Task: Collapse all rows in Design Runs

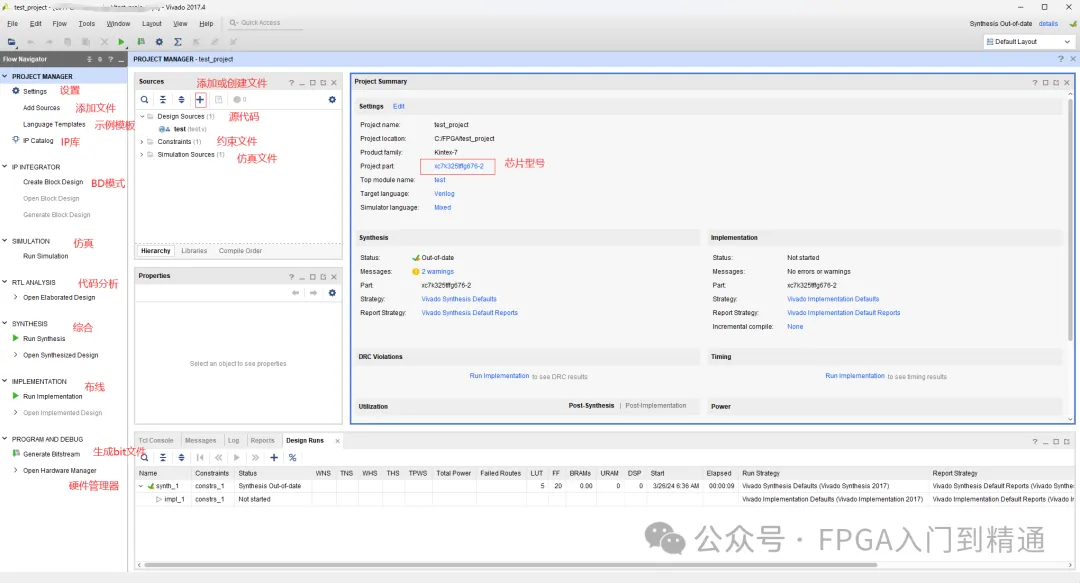Action: point(163,458)
